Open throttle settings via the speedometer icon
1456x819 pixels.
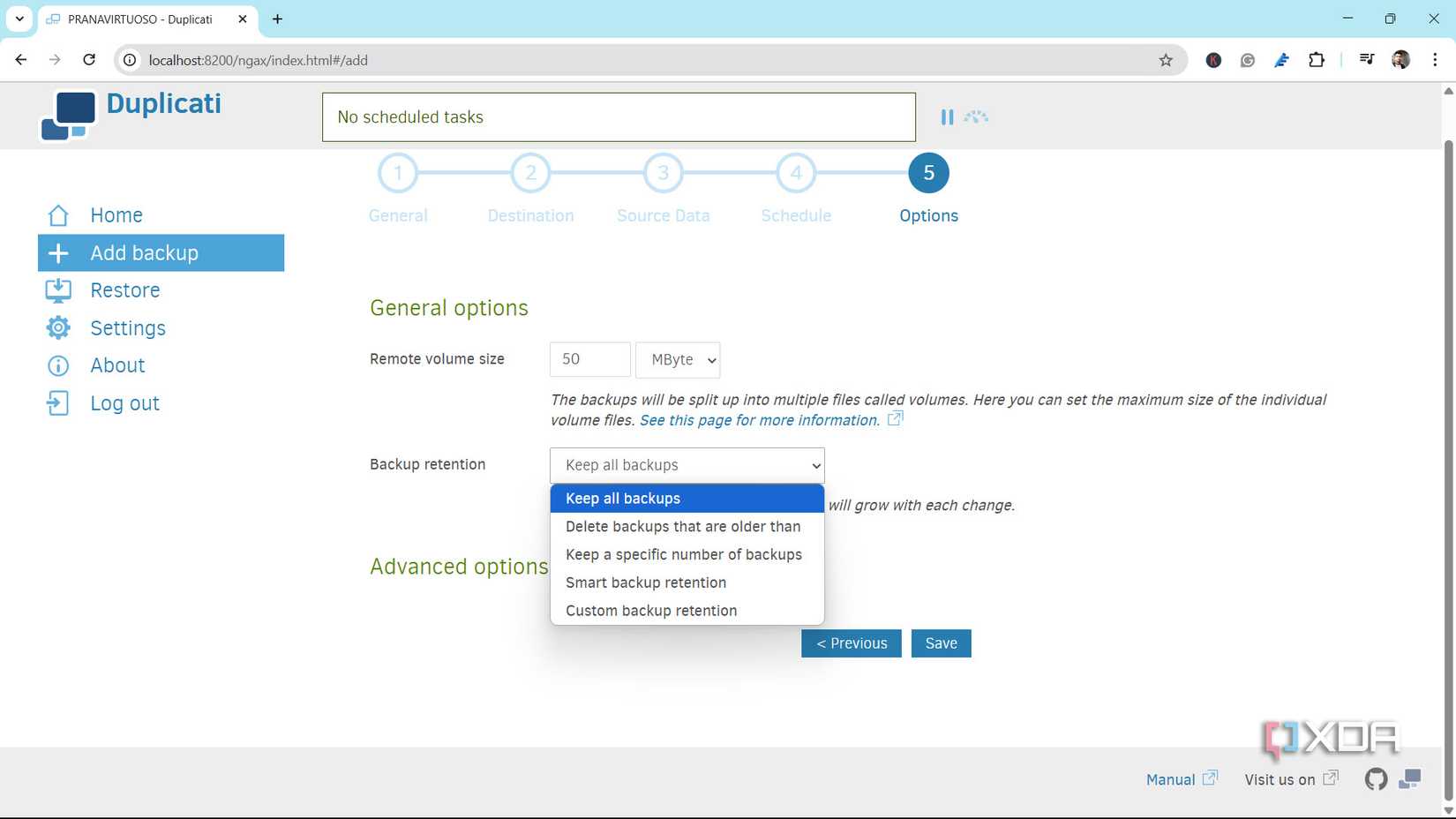click(978, 116)
